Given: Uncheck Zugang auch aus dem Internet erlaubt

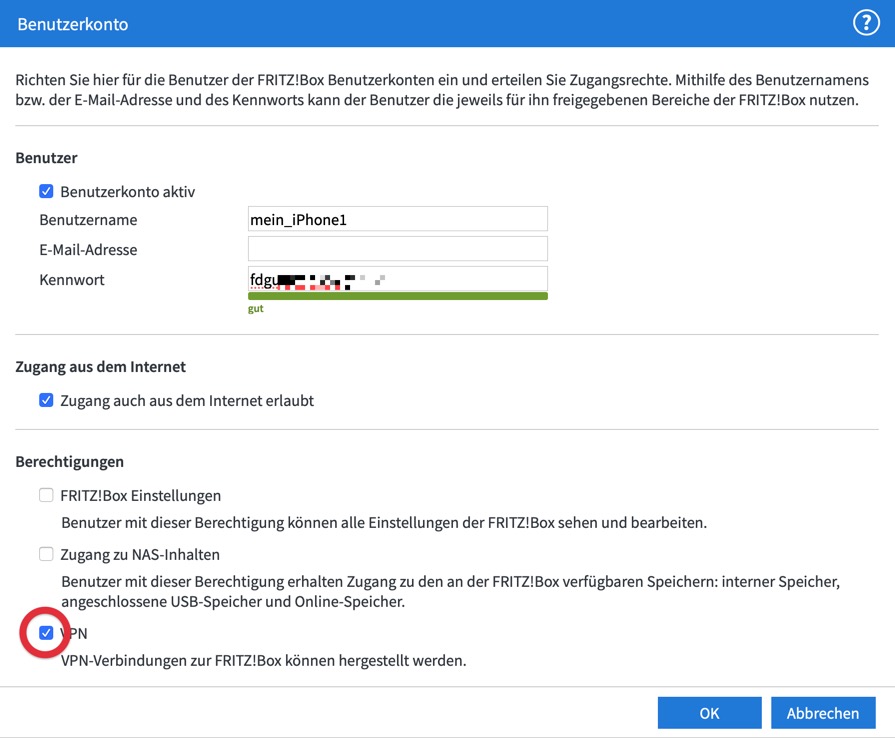Looking at the screenshot, I should coord(46,400).
